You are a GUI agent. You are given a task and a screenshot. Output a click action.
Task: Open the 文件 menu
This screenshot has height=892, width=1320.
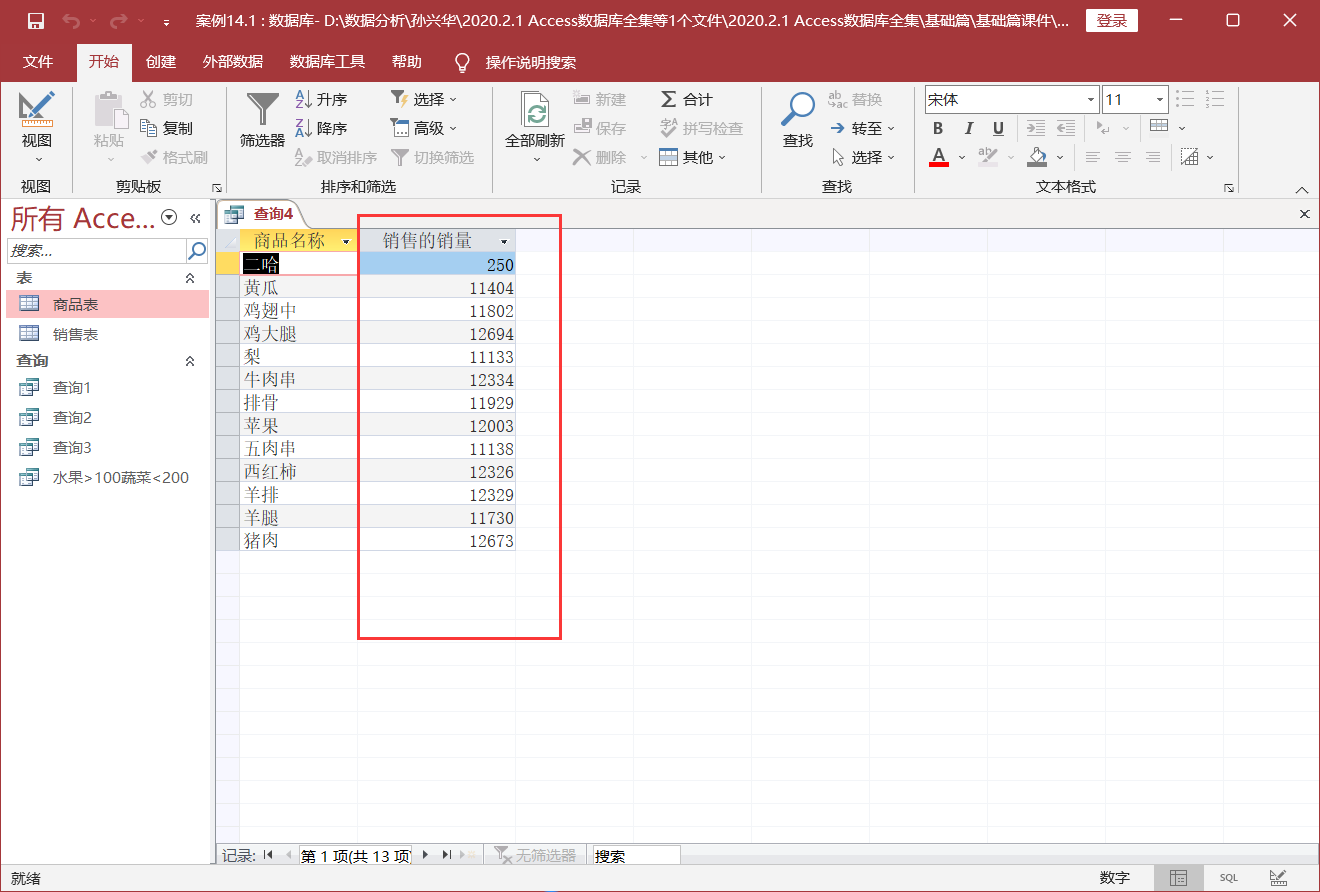38,62
